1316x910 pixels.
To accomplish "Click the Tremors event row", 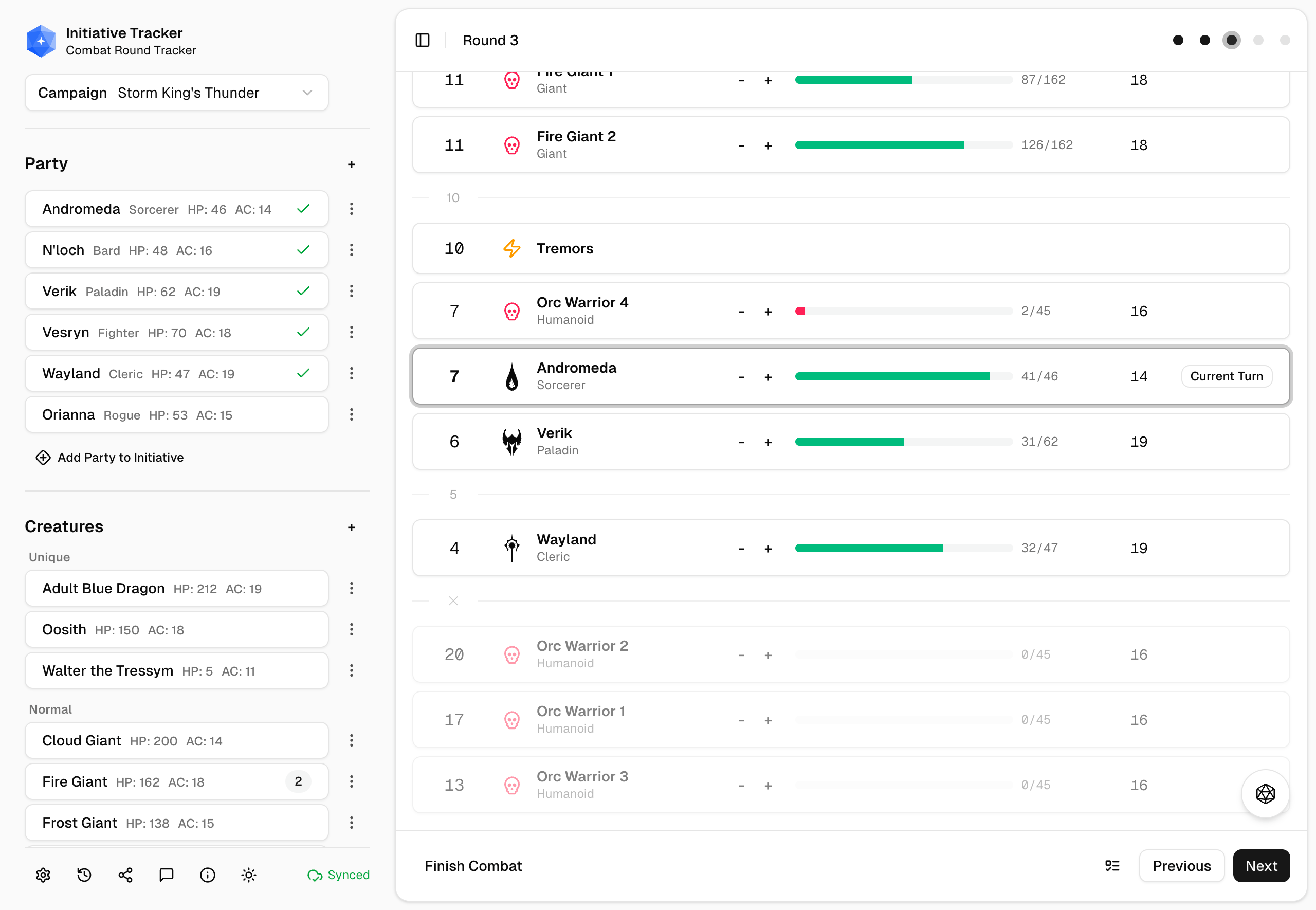I will point(851,248).
